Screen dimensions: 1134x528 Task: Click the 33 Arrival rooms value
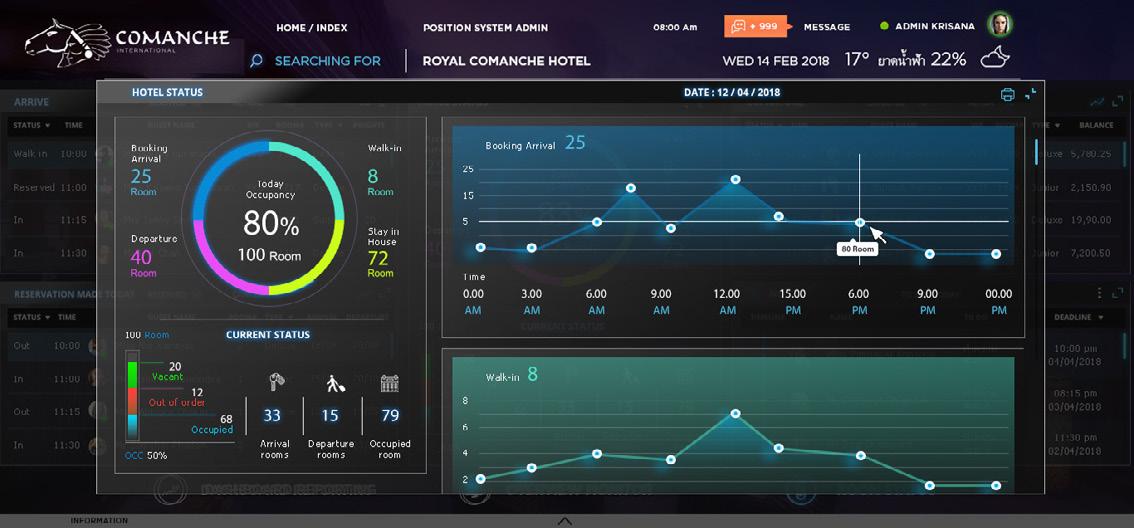pos(272,416)
